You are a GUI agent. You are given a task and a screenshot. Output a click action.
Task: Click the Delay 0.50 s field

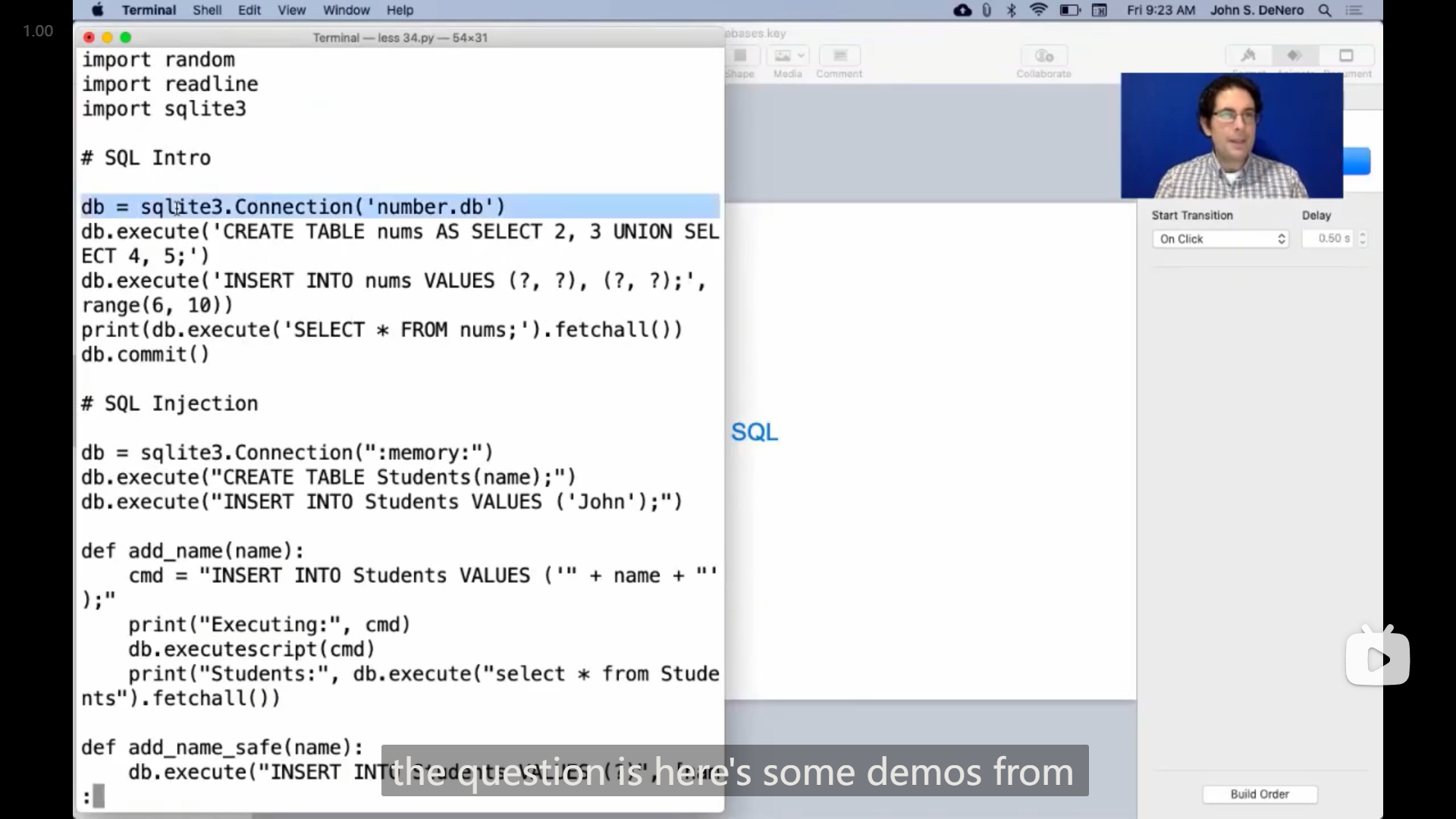coord(1329,239)
